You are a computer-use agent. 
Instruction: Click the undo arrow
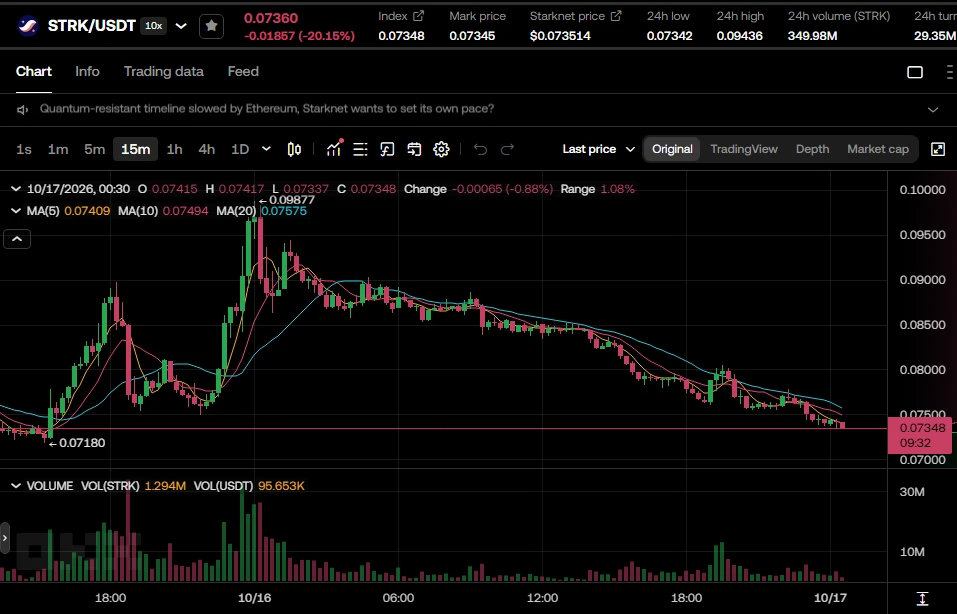click(480, 149)
